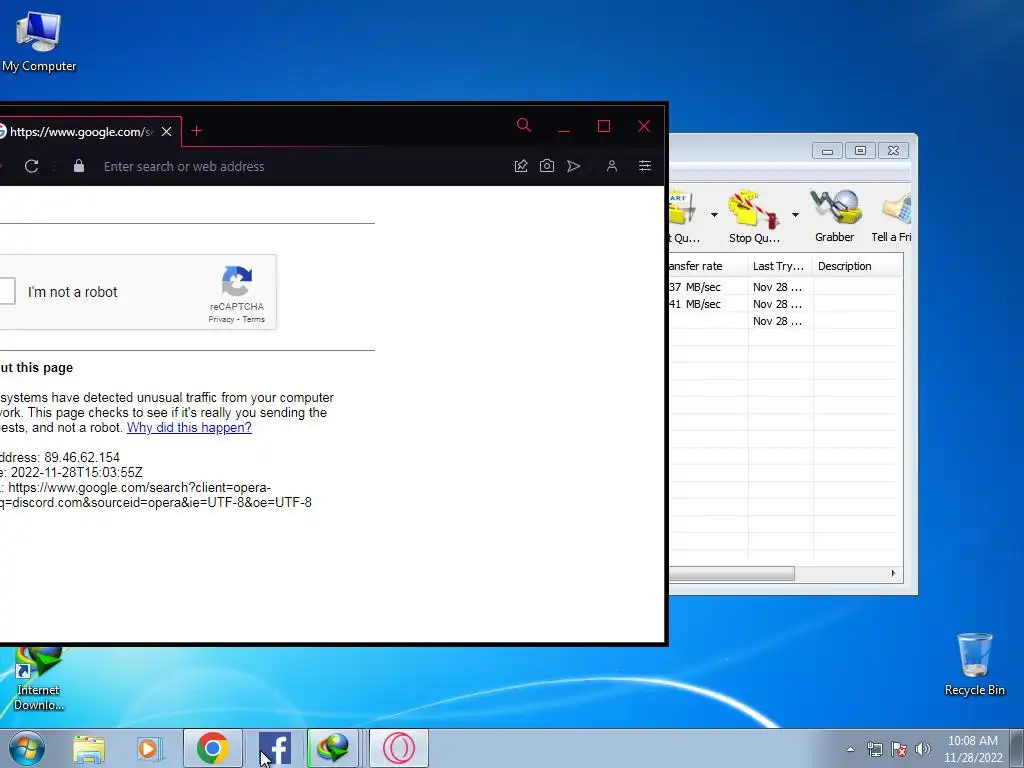The height and width of the screenshot is (768, 1024).
Task: Add a new tab with plus icon
Action: click(x=197, y=131)
